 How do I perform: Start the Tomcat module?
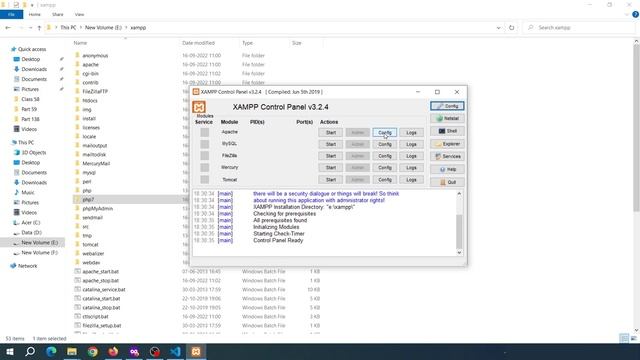click(x=331, y=180)
